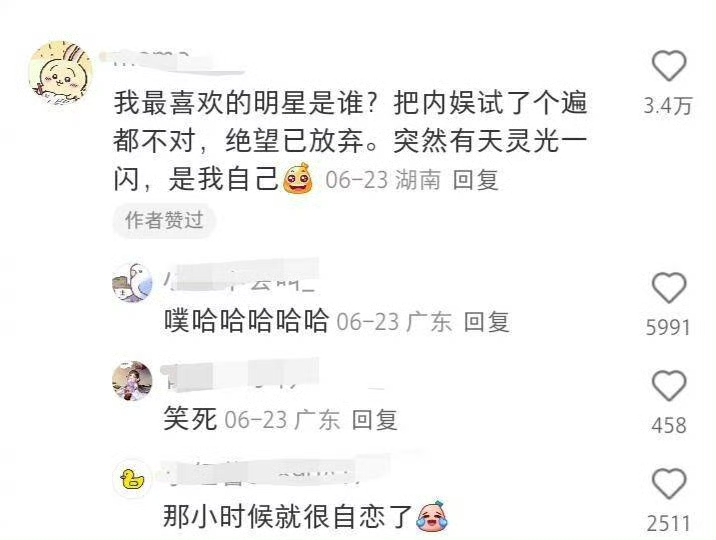Viewport: 716px width, 540px height.
Task: Click the crying-laughing emoji in last comment
Action: 432,516
